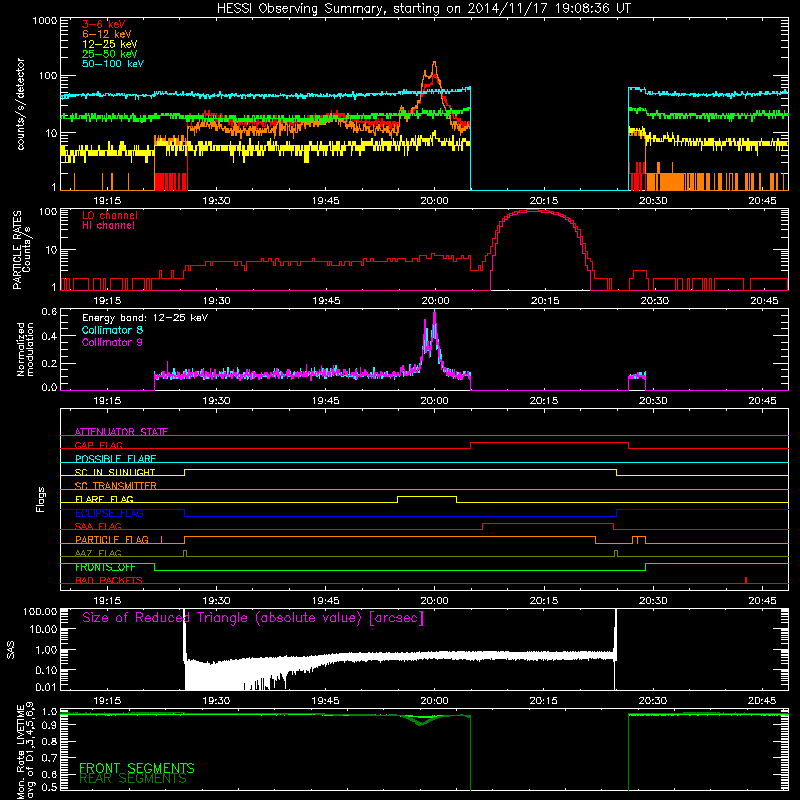Click the 19:15 tick label under the flags panel

[x=107, y=601]
